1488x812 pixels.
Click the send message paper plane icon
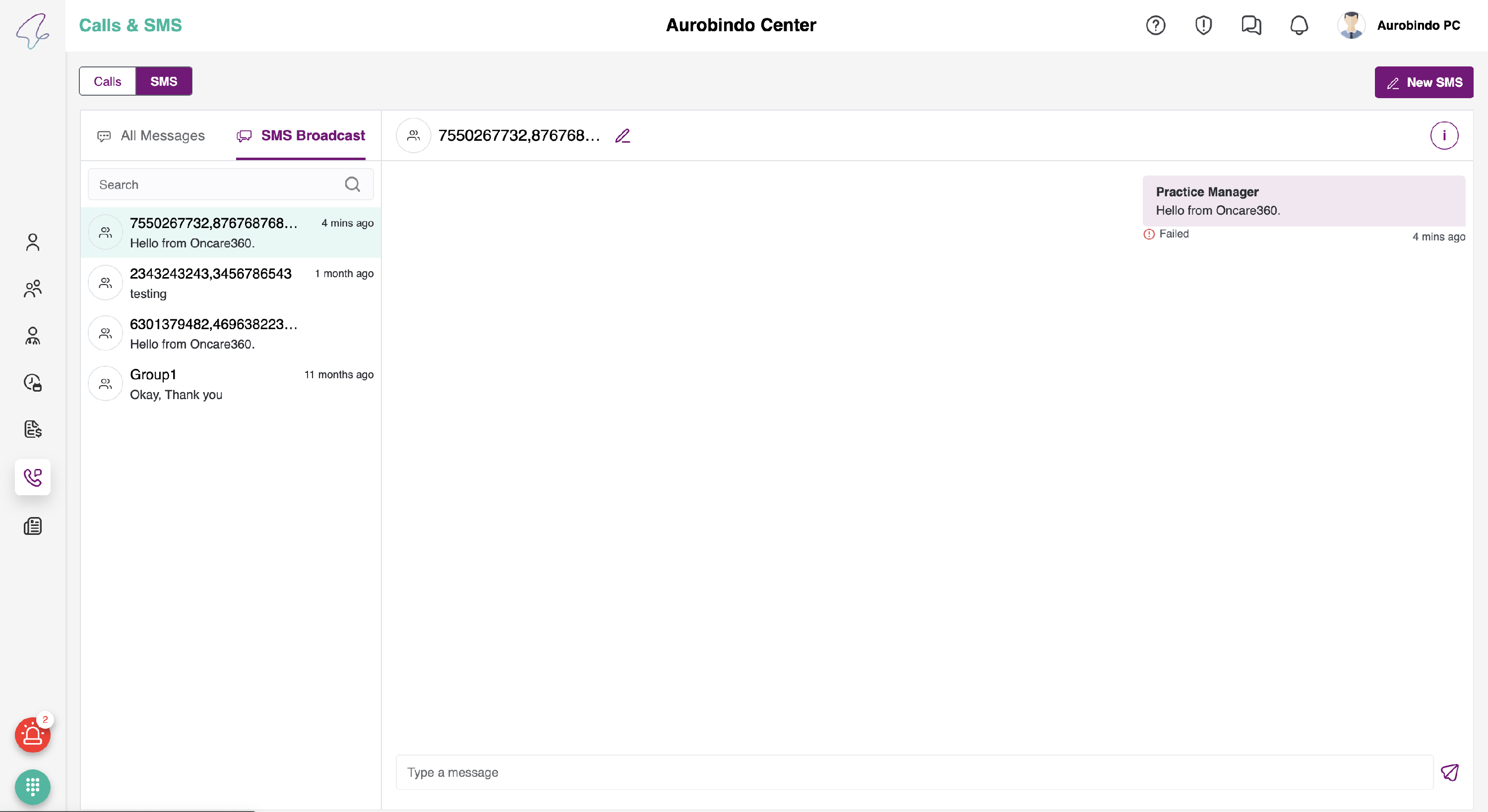click(1449, 772)
